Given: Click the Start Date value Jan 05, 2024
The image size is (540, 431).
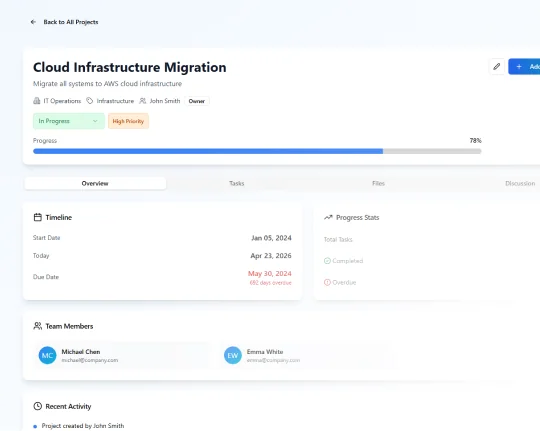Looking at the screenshot, I should [x=271, y=238].
